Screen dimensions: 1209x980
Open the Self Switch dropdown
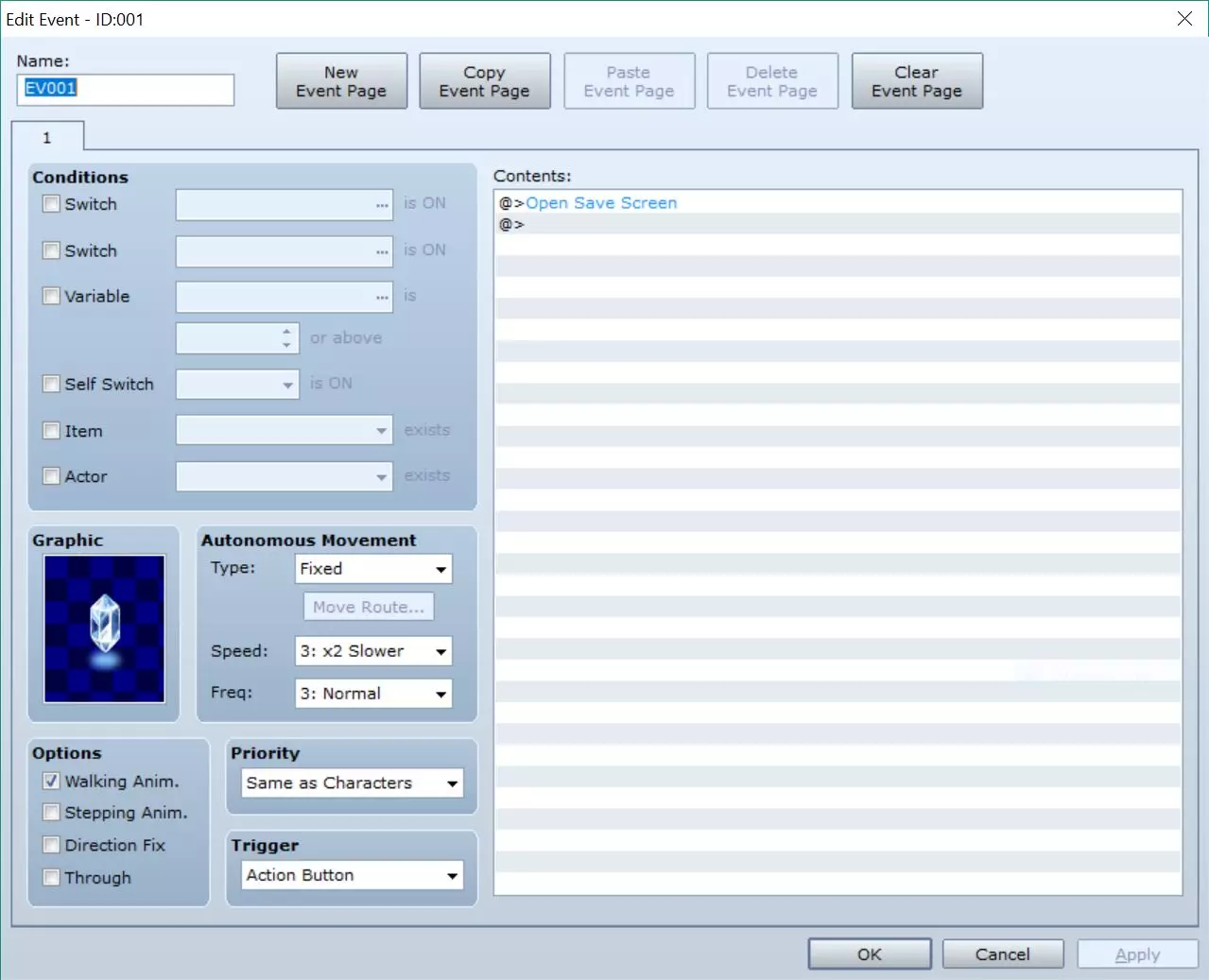[238, 385]
